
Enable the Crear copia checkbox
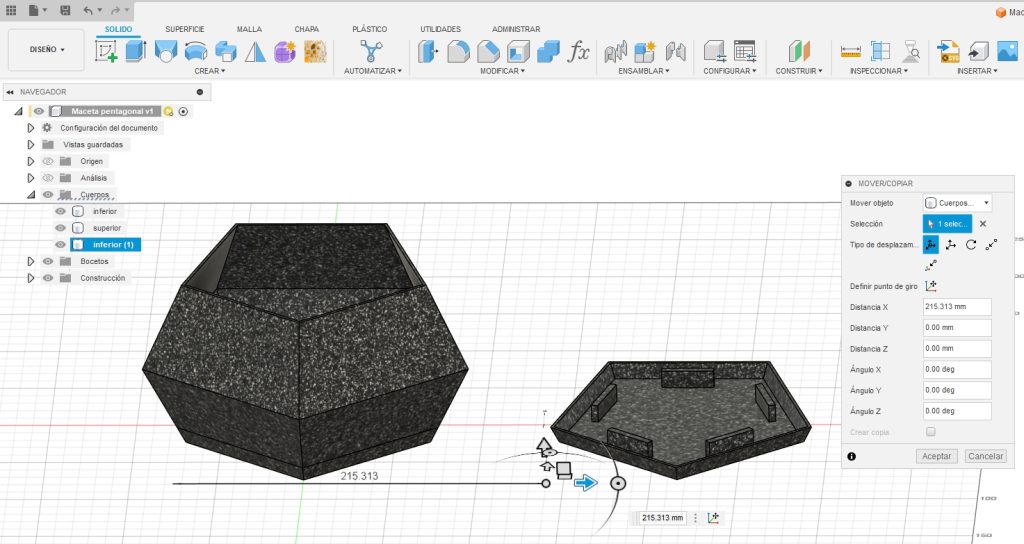click(x=931, y=432)
